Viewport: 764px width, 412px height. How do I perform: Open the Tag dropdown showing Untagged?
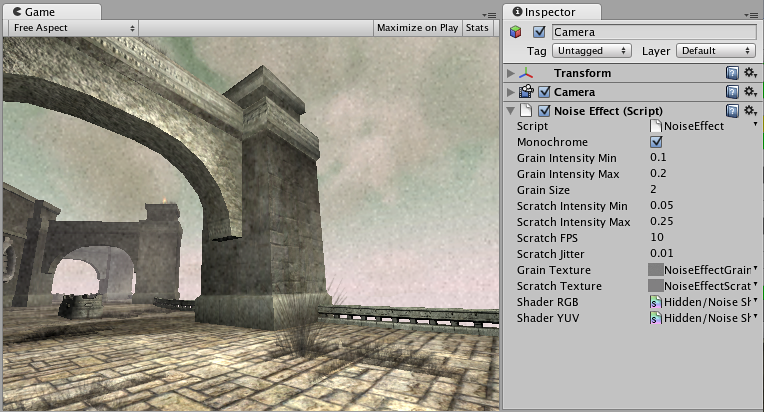[592, 51]
